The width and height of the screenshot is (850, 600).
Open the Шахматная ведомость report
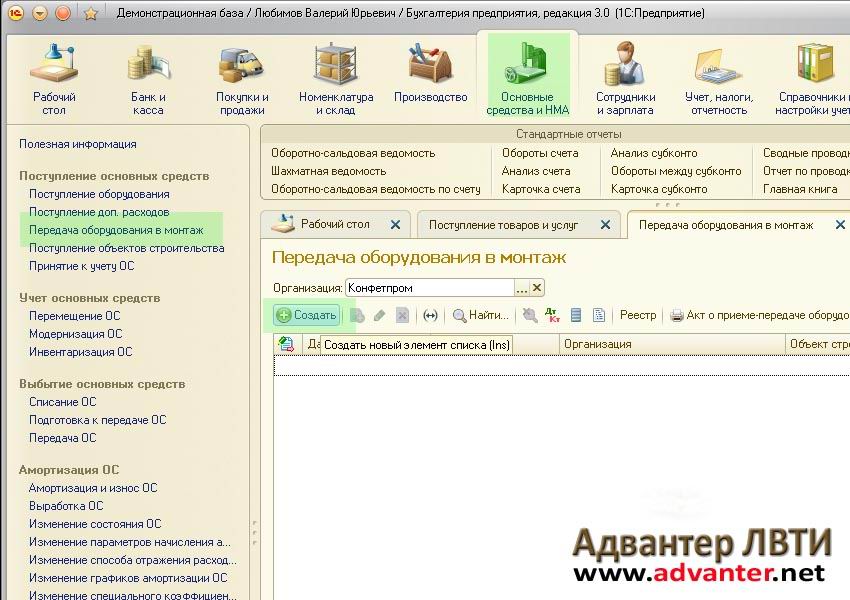click(x=329, y=171)
